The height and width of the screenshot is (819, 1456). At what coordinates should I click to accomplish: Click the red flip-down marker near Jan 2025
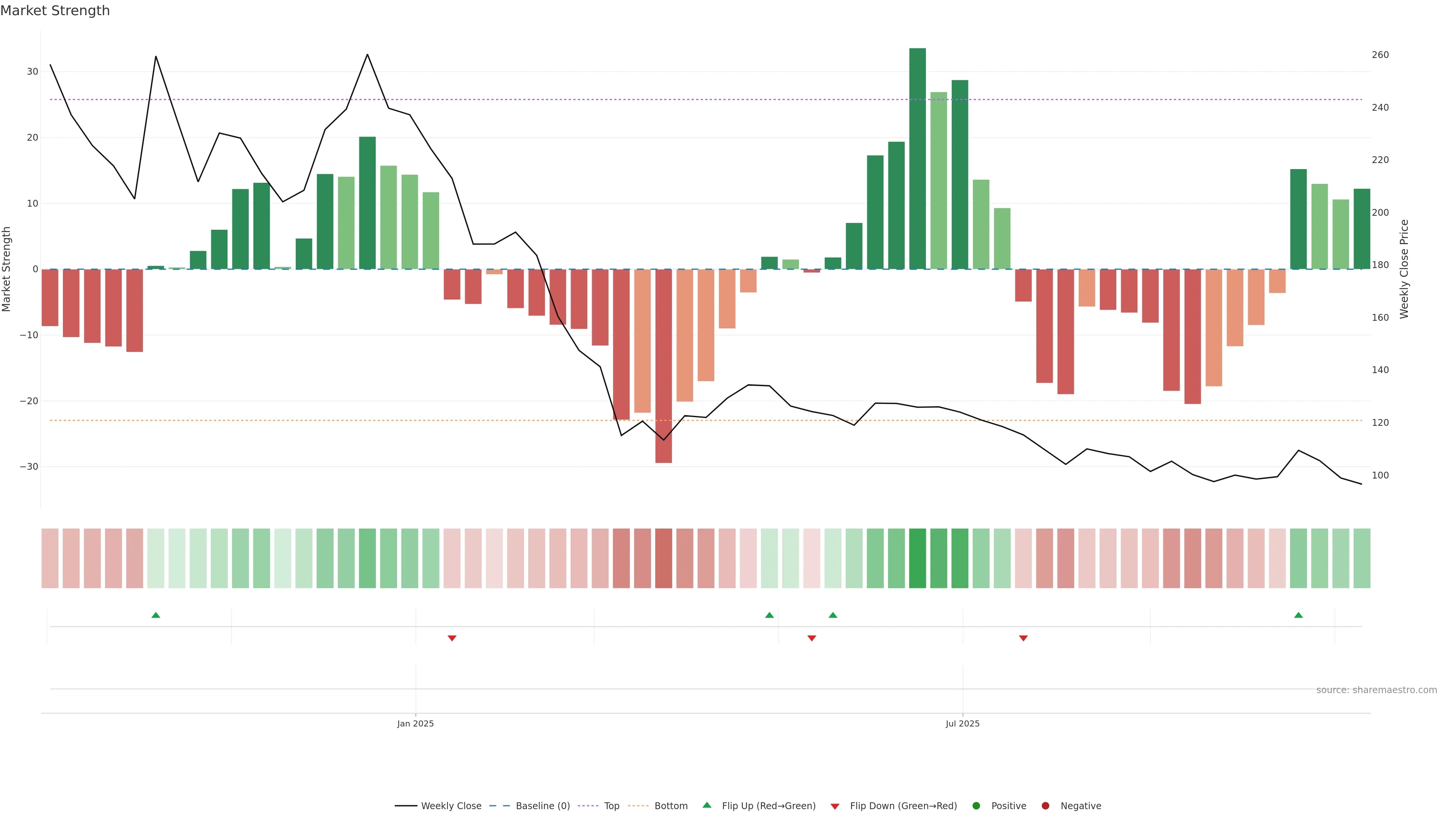click(452, 638)
